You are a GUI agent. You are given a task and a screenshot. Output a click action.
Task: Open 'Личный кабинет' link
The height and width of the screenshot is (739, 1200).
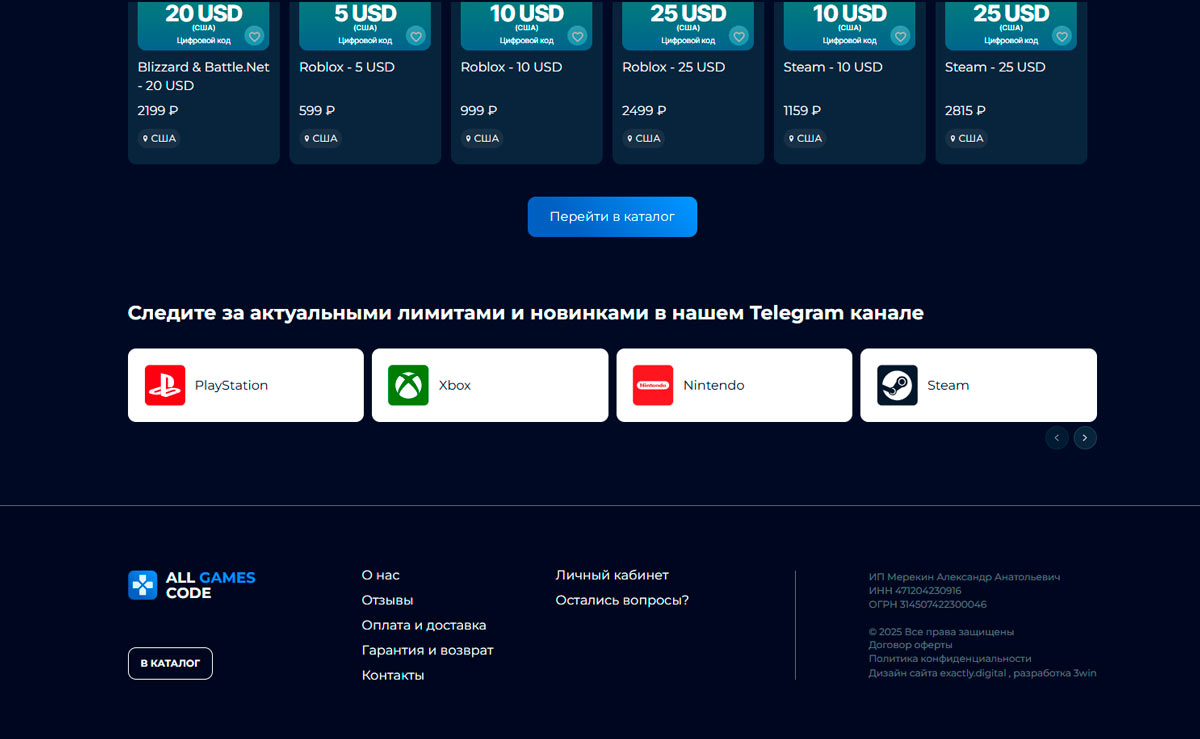pyautogui.click(x=611, y=575)
